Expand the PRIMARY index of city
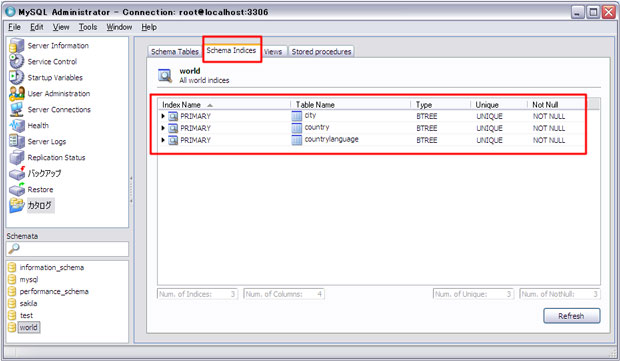Image resolution: width=620 pixels, height=361 pixels. coord(163,116)
